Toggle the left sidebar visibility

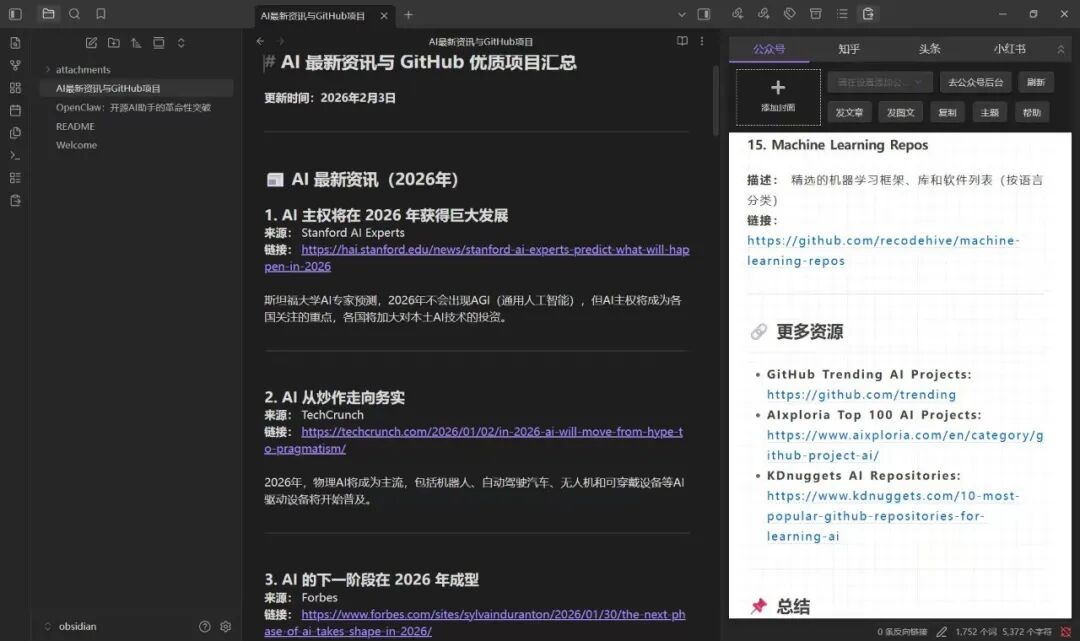point(14,14)
